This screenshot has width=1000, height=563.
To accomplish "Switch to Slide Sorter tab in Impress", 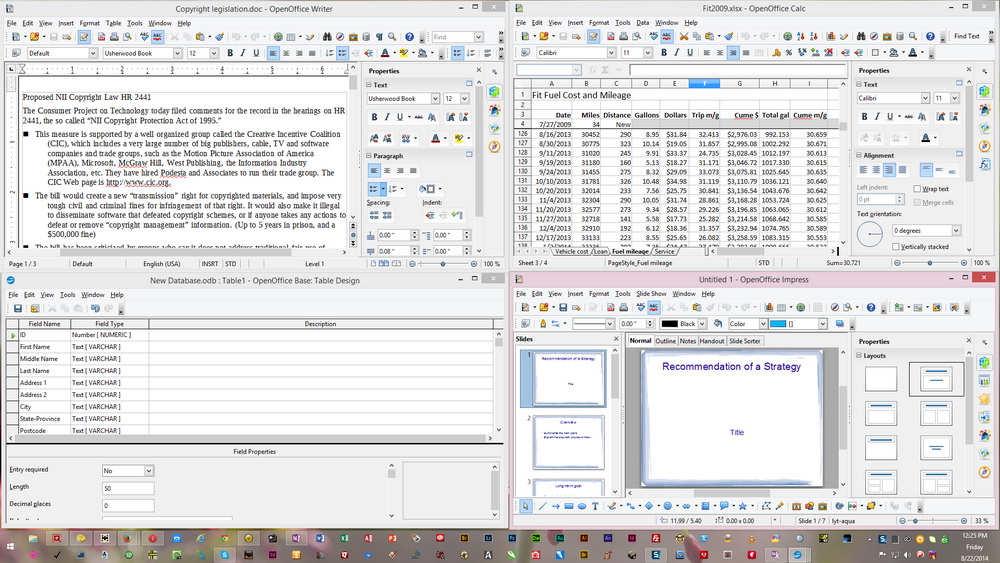I will pyautogui.click(x=744, y=341).
